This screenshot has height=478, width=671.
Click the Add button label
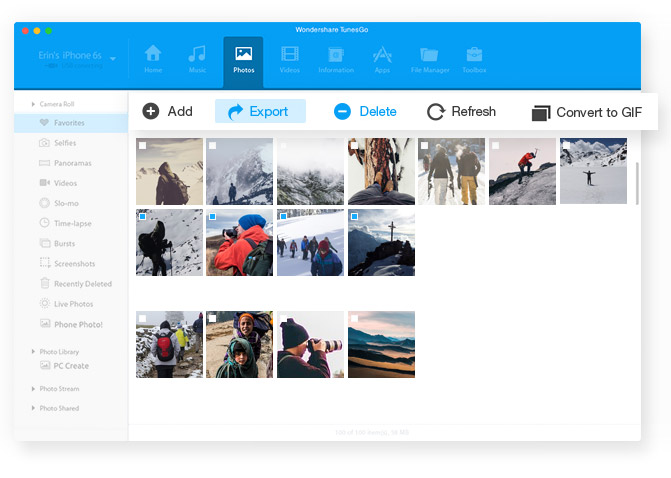180,111
